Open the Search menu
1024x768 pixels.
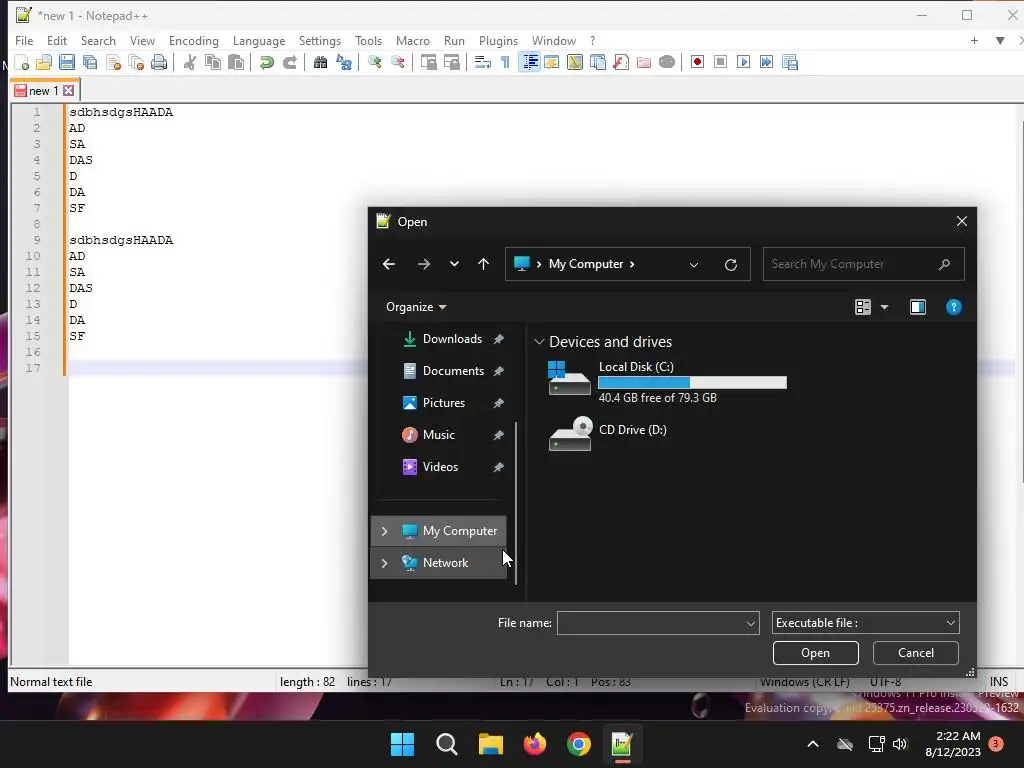98,40
